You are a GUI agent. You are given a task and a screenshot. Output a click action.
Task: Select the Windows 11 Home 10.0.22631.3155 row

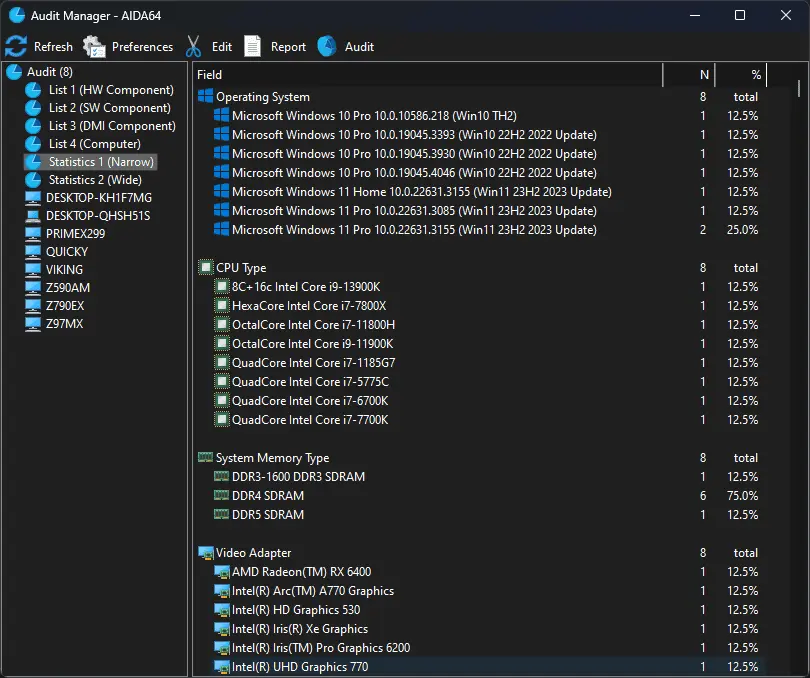tap(478, 192)
